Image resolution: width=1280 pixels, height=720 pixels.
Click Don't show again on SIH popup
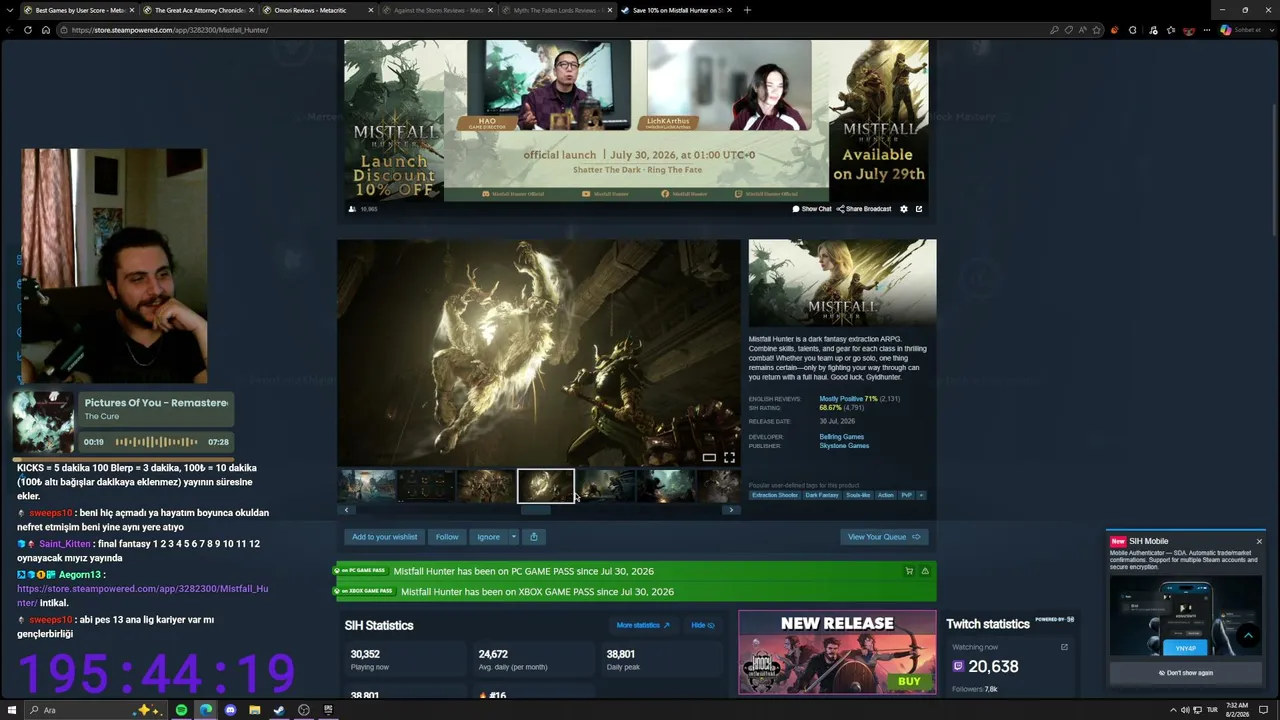[1186, 673]
